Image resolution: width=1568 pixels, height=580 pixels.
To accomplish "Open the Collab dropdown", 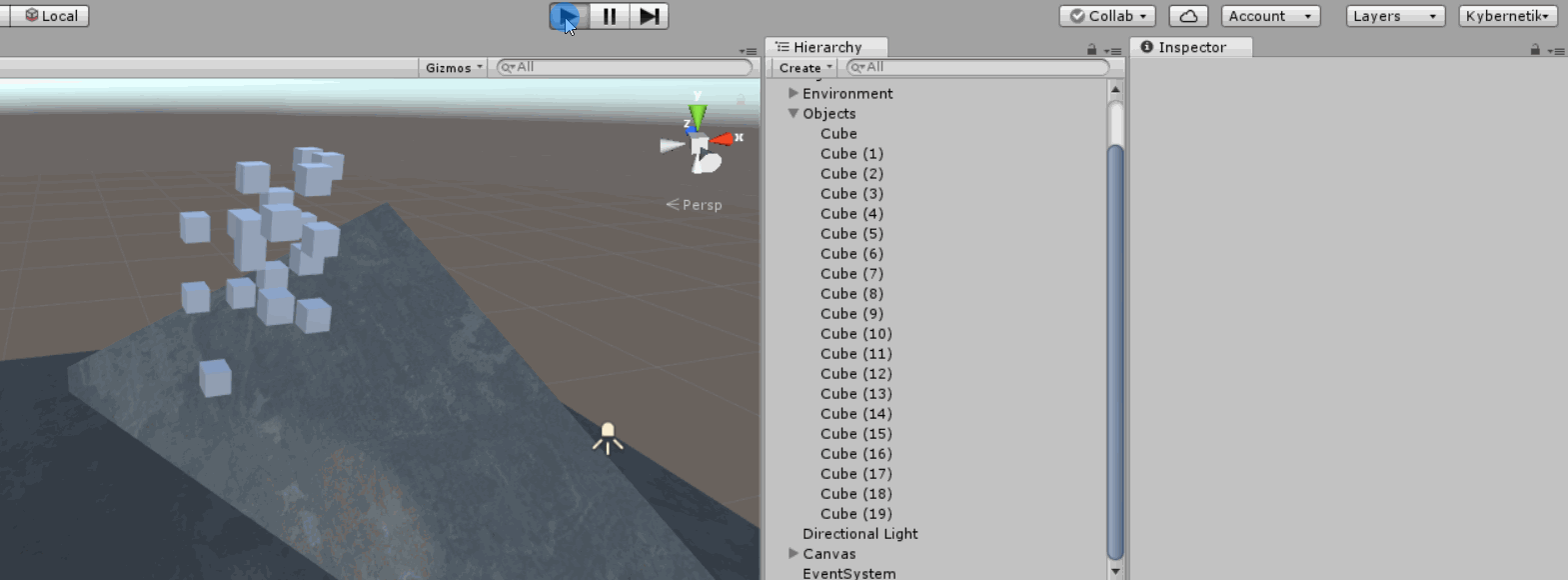I will pos(1107,16).
